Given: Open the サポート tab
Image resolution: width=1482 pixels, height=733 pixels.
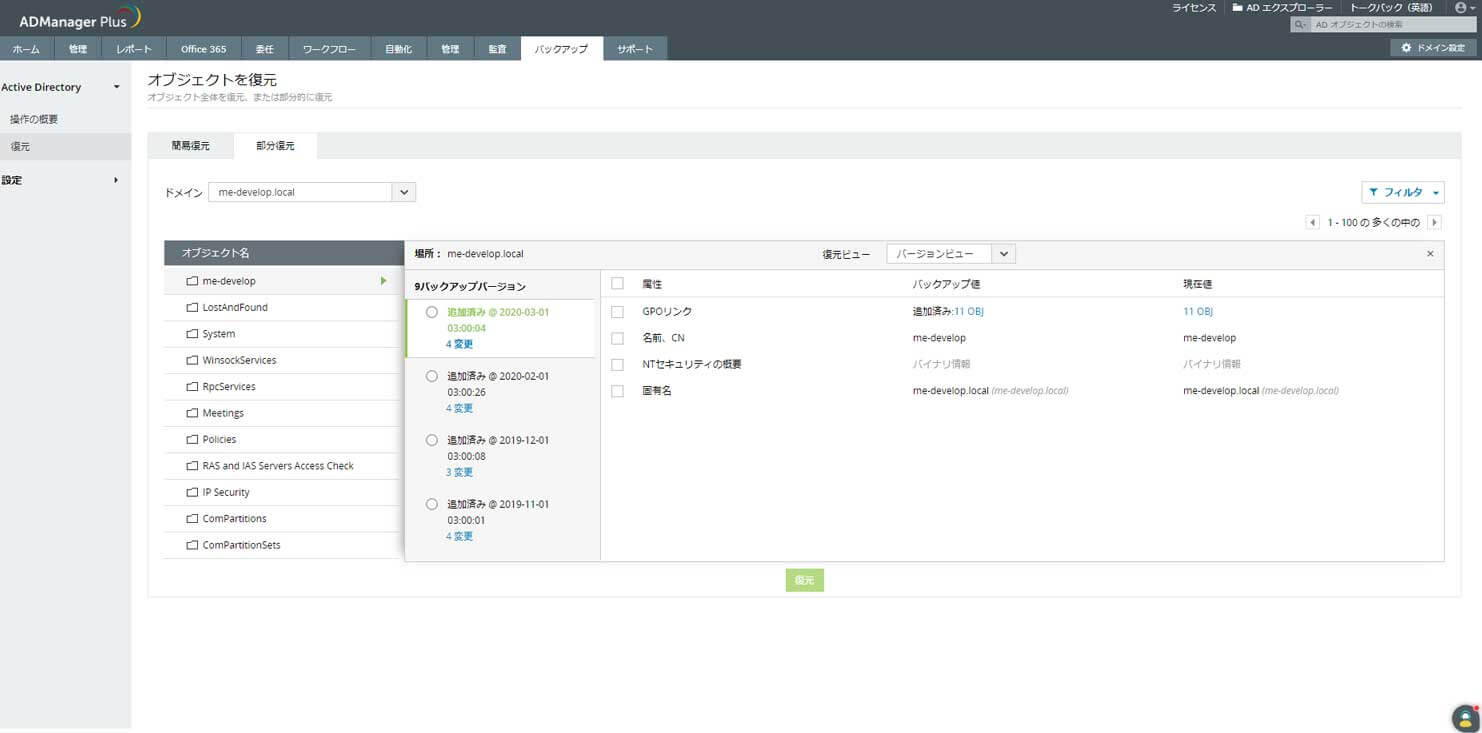Looking at the screenshot, I should point(635,49).
